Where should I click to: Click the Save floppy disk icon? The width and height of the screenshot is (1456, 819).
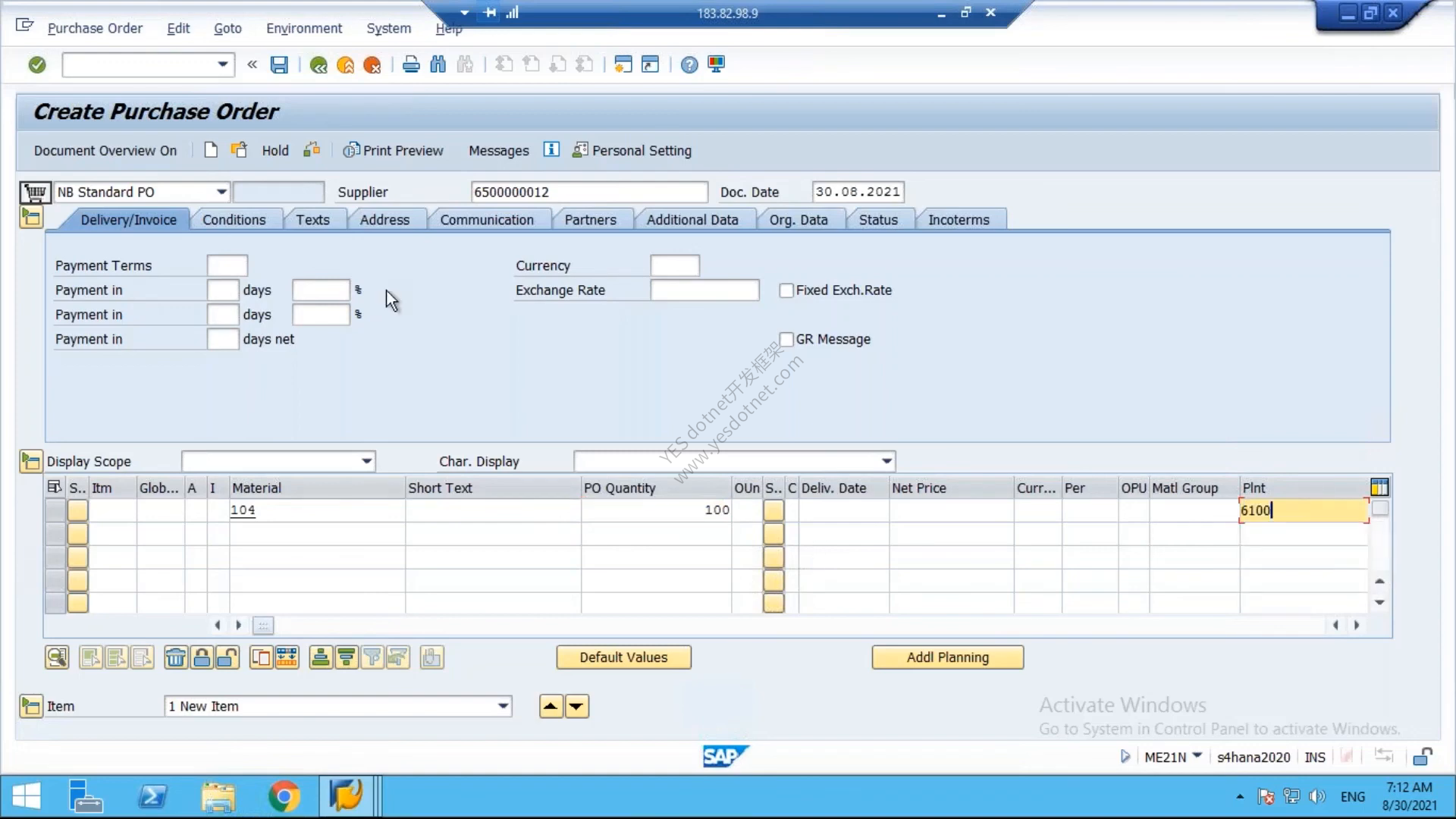coord(279,65)
